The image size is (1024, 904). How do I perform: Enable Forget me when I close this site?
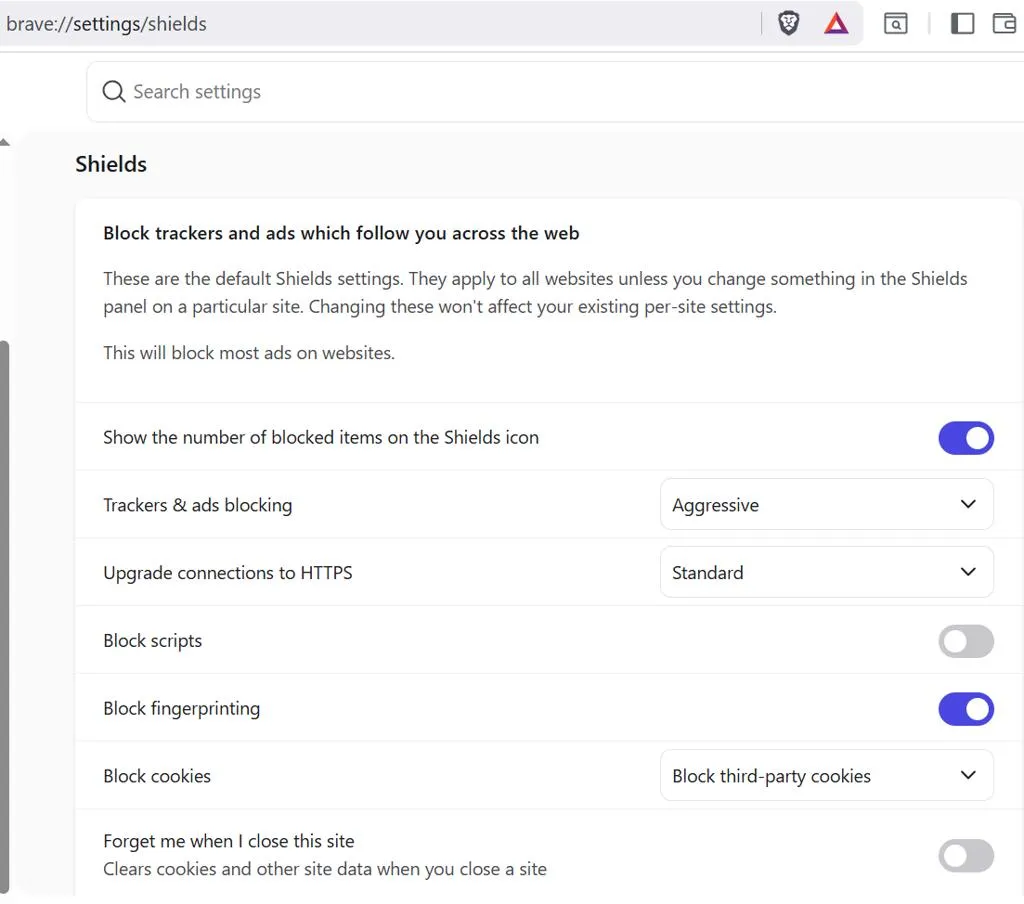(966, 856)
